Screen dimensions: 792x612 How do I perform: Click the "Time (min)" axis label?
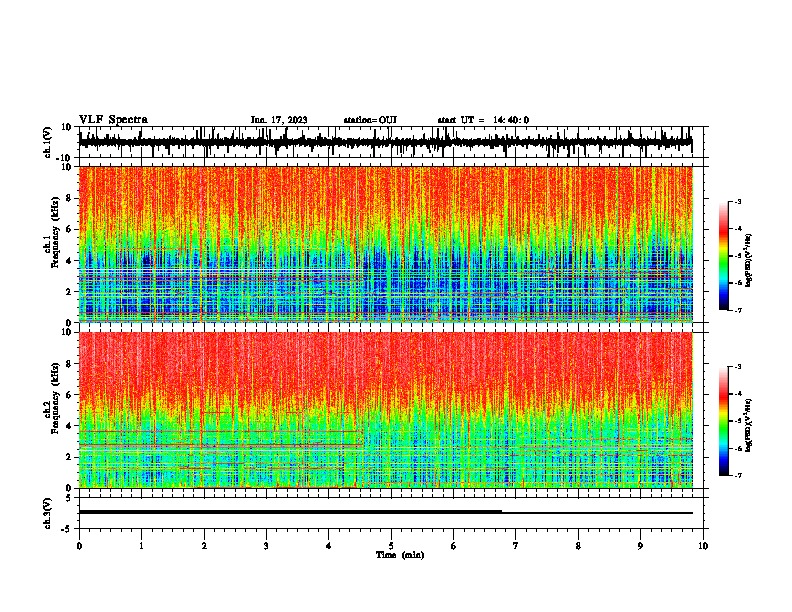(x=400, y=555)
